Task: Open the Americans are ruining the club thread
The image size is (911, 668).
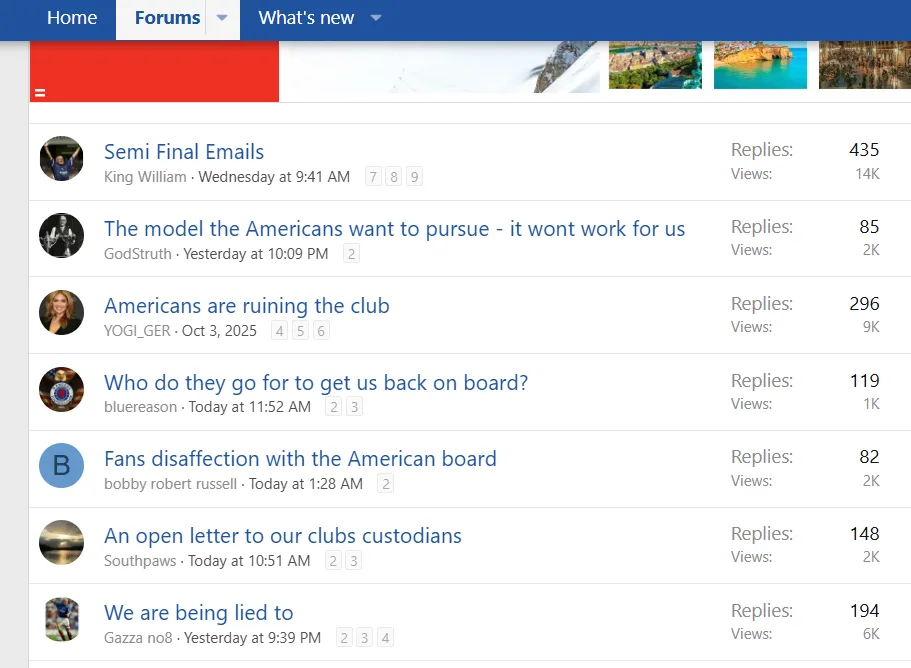Action: 246,306
